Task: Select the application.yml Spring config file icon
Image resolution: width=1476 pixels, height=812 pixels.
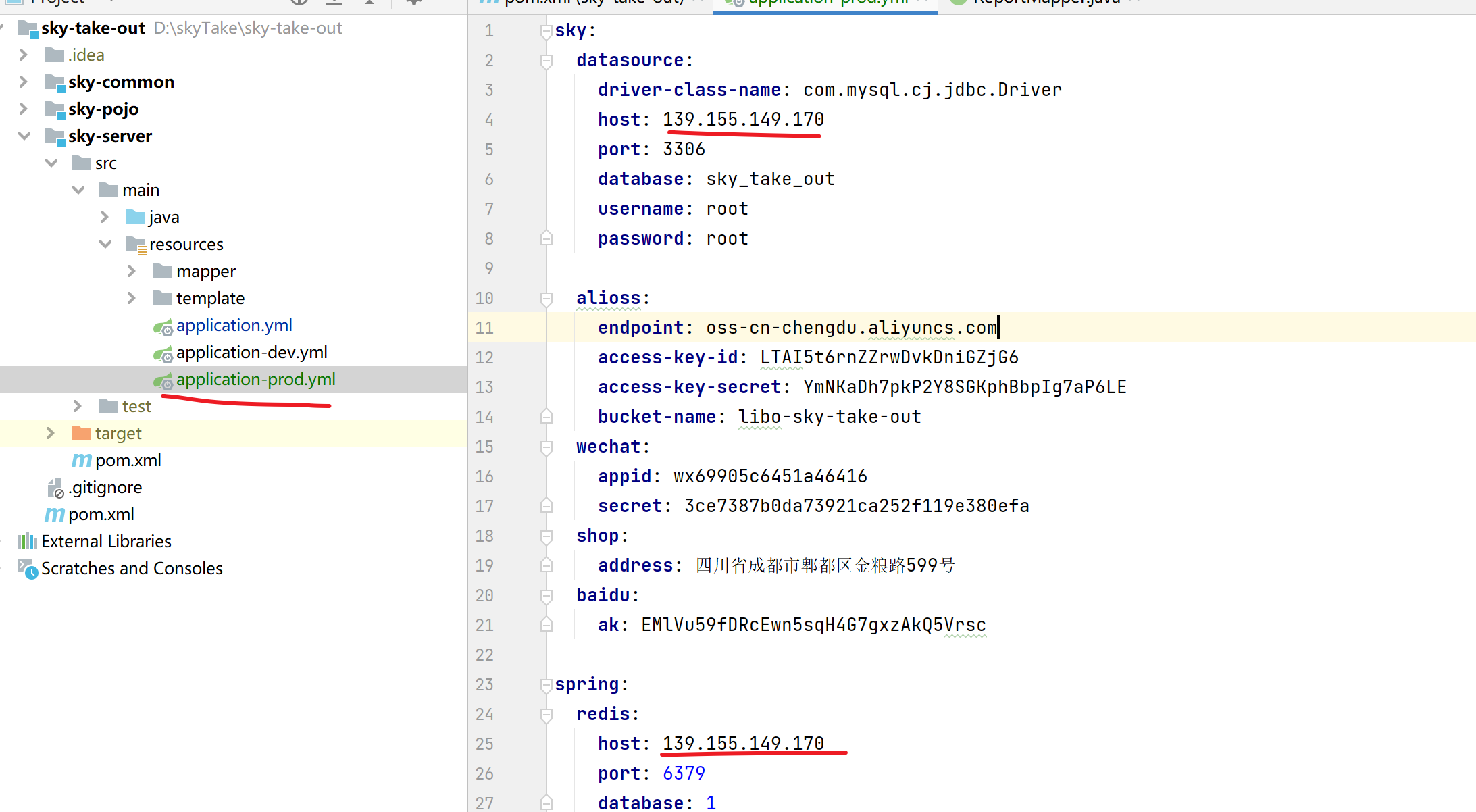Action: tap(163, 327)
